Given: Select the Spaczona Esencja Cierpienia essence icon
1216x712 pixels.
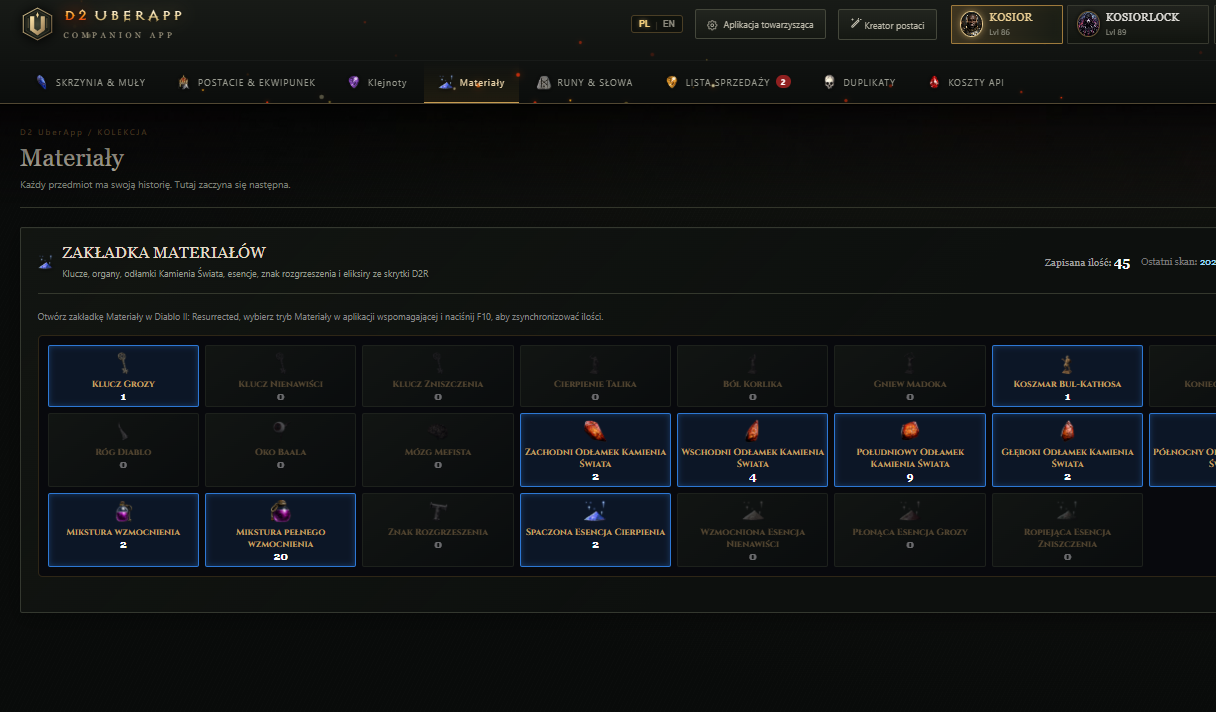Looking at the screenshot, I should point(595,511).
